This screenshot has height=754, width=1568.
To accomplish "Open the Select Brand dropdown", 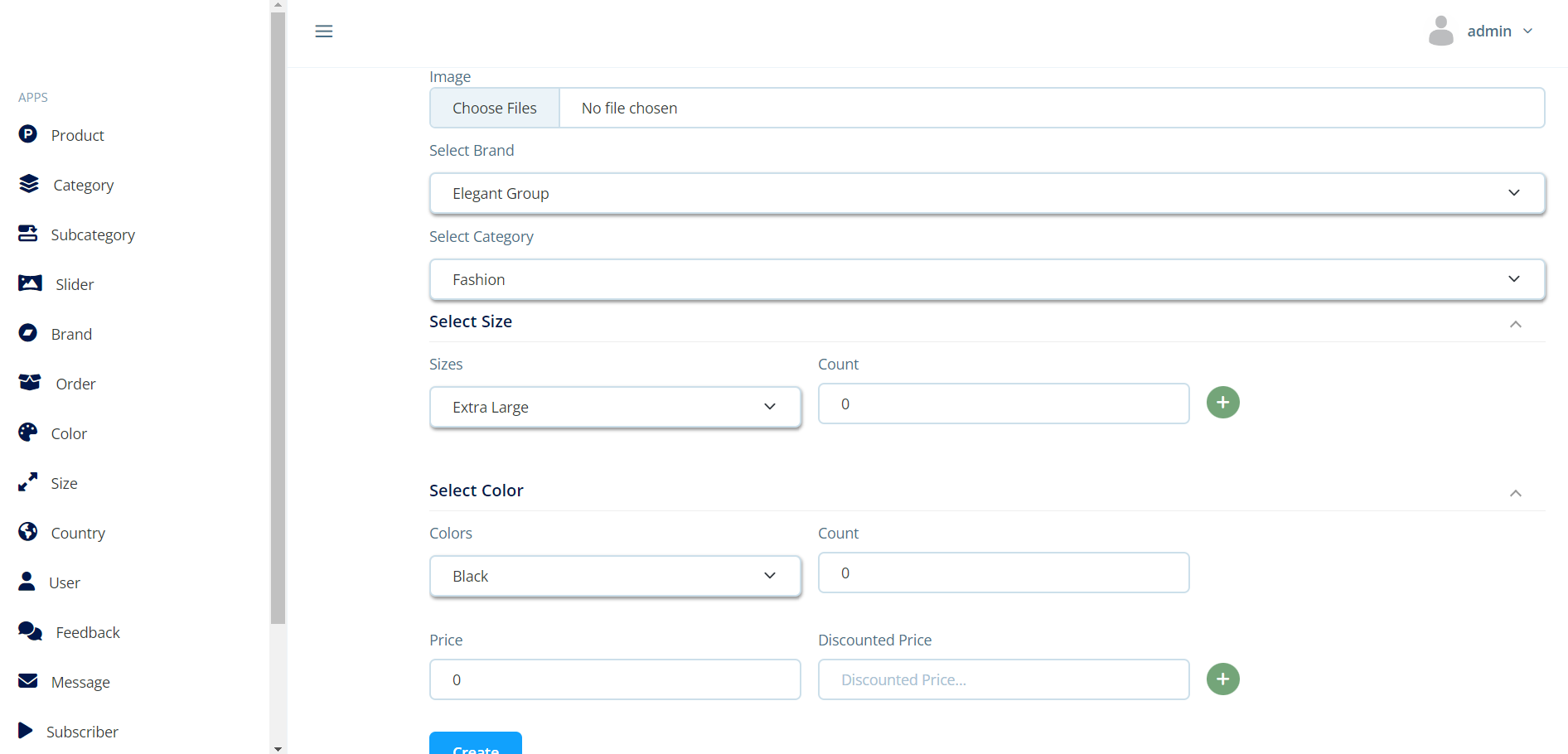I will (x=986, y=194).
